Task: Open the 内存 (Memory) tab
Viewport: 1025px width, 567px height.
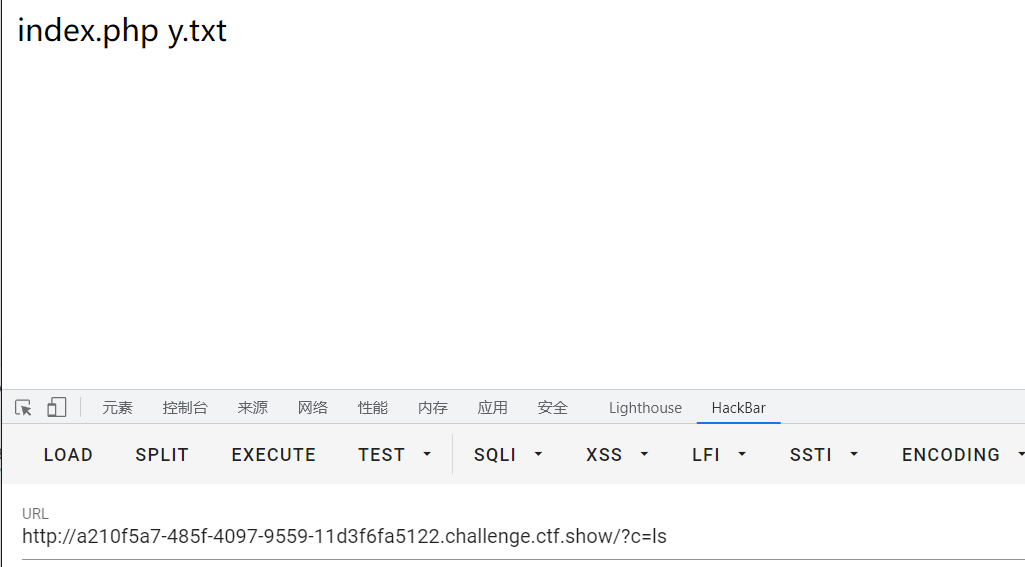Action: (432, 408)
